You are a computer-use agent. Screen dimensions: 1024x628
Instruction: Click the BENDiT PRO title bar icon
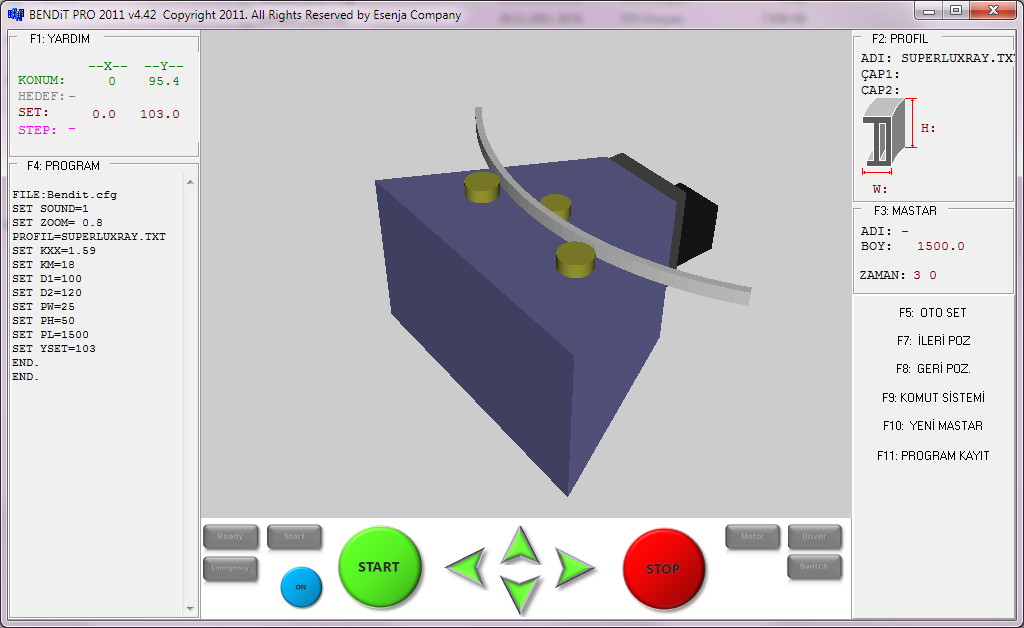click(15, 15)
